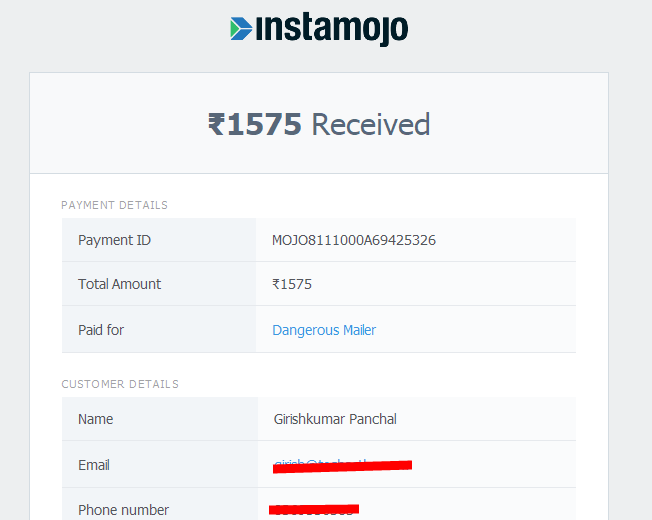Click the CUSTOMER DETAILS section heading
652x520 pixels.
[x=120, y=384]
